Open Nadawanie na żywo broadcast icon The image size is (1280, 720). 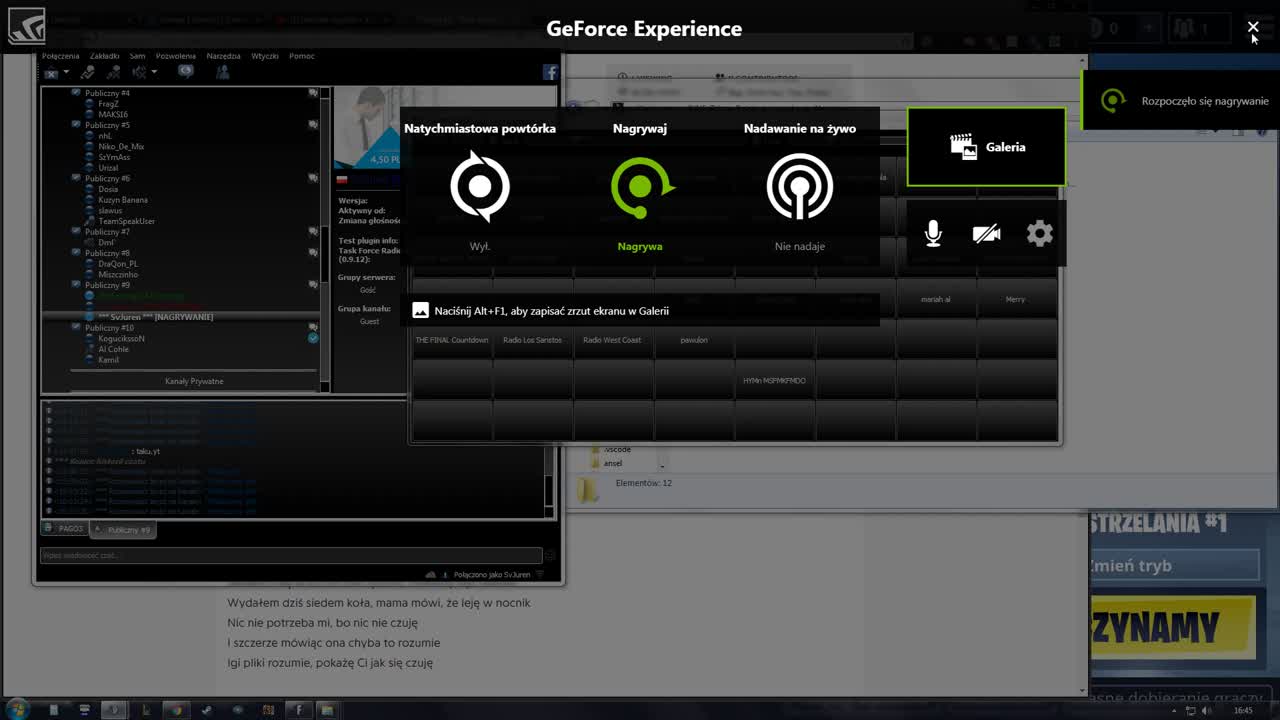pyautogui.click(x=800, y=186)
